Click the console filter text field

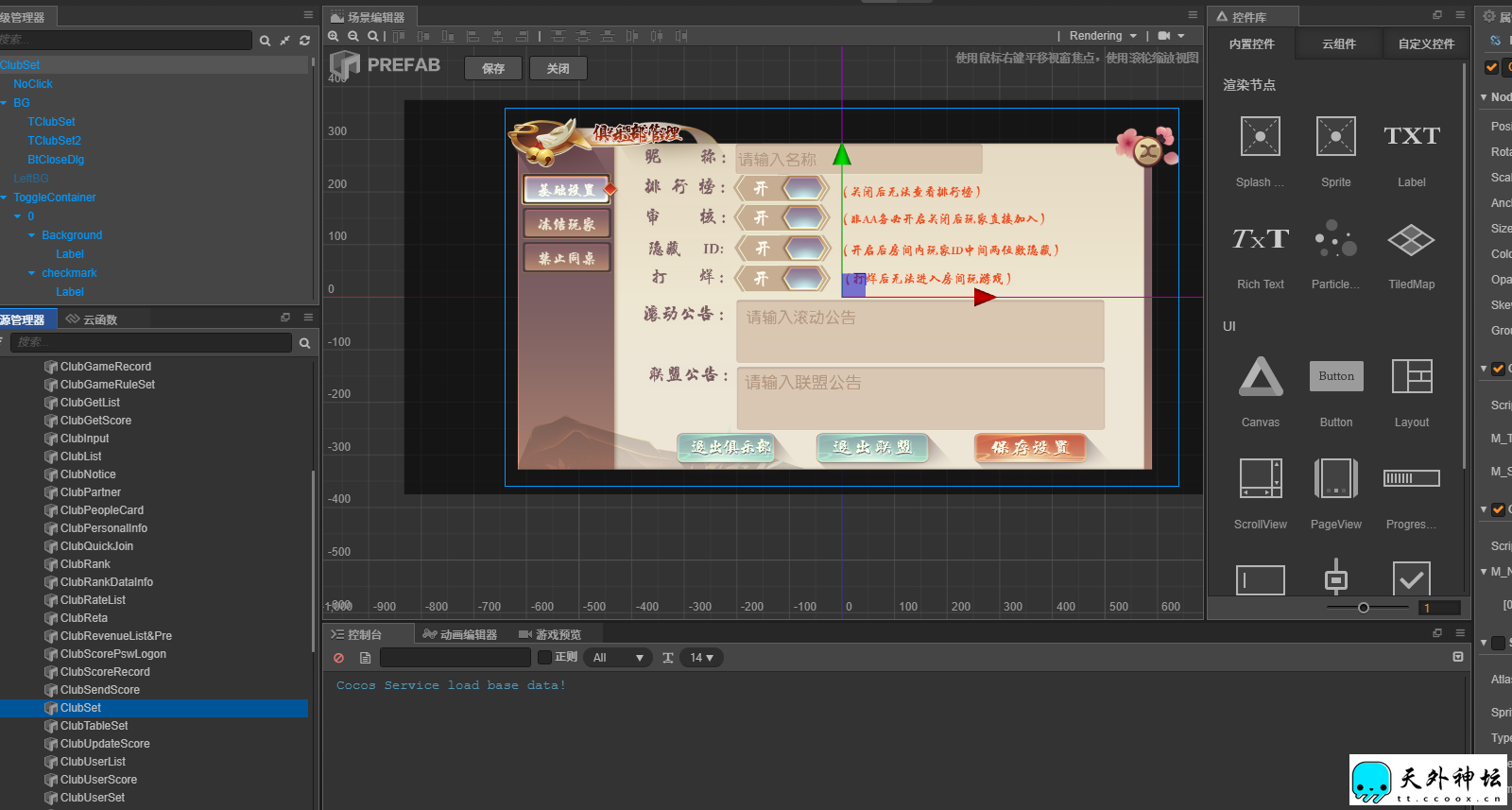[x=455, y=658]
